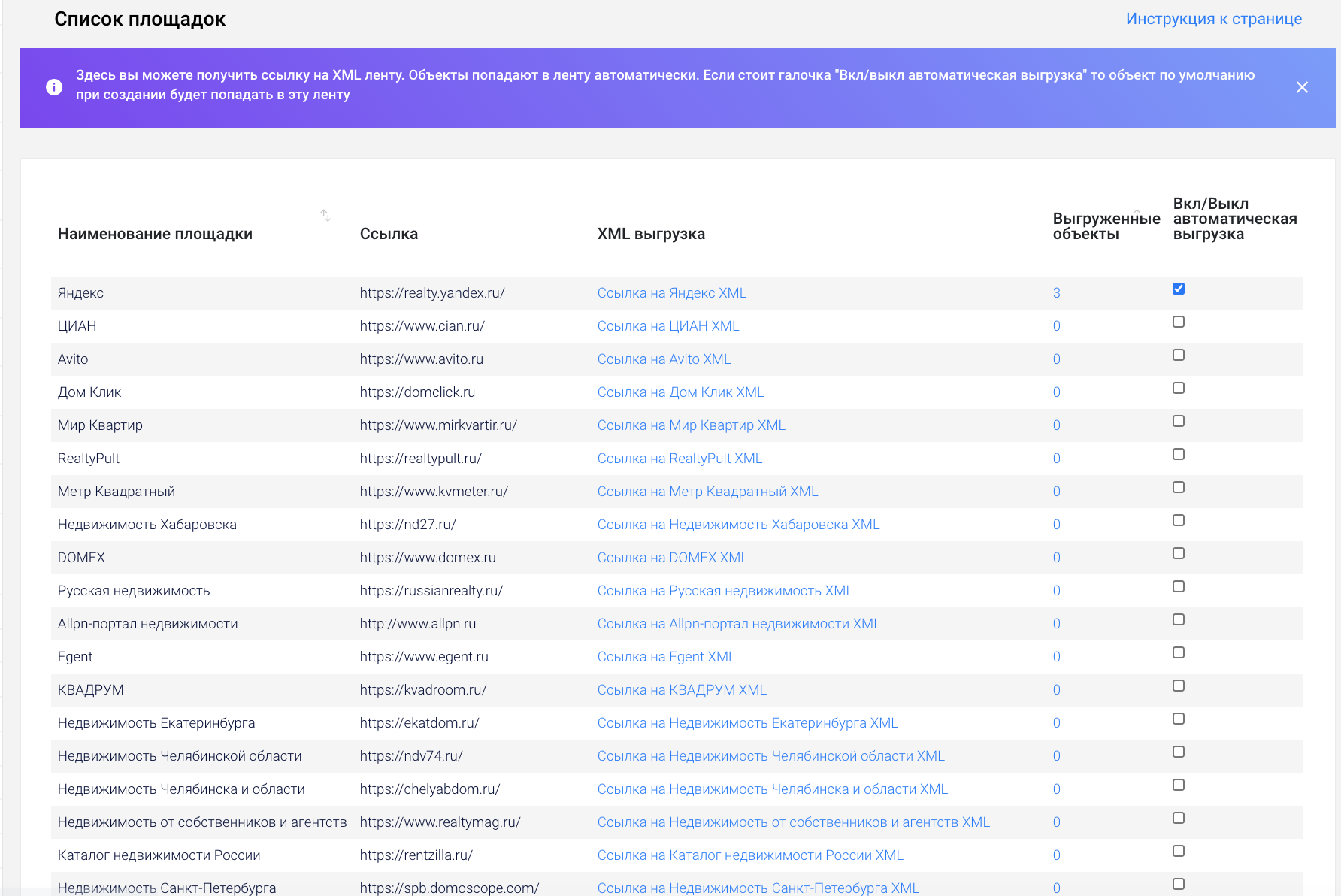Screen dimensions: 1341x896
Task: Tick the checkbox for Русская недвижимость
Action: [x=1179, y=586]
